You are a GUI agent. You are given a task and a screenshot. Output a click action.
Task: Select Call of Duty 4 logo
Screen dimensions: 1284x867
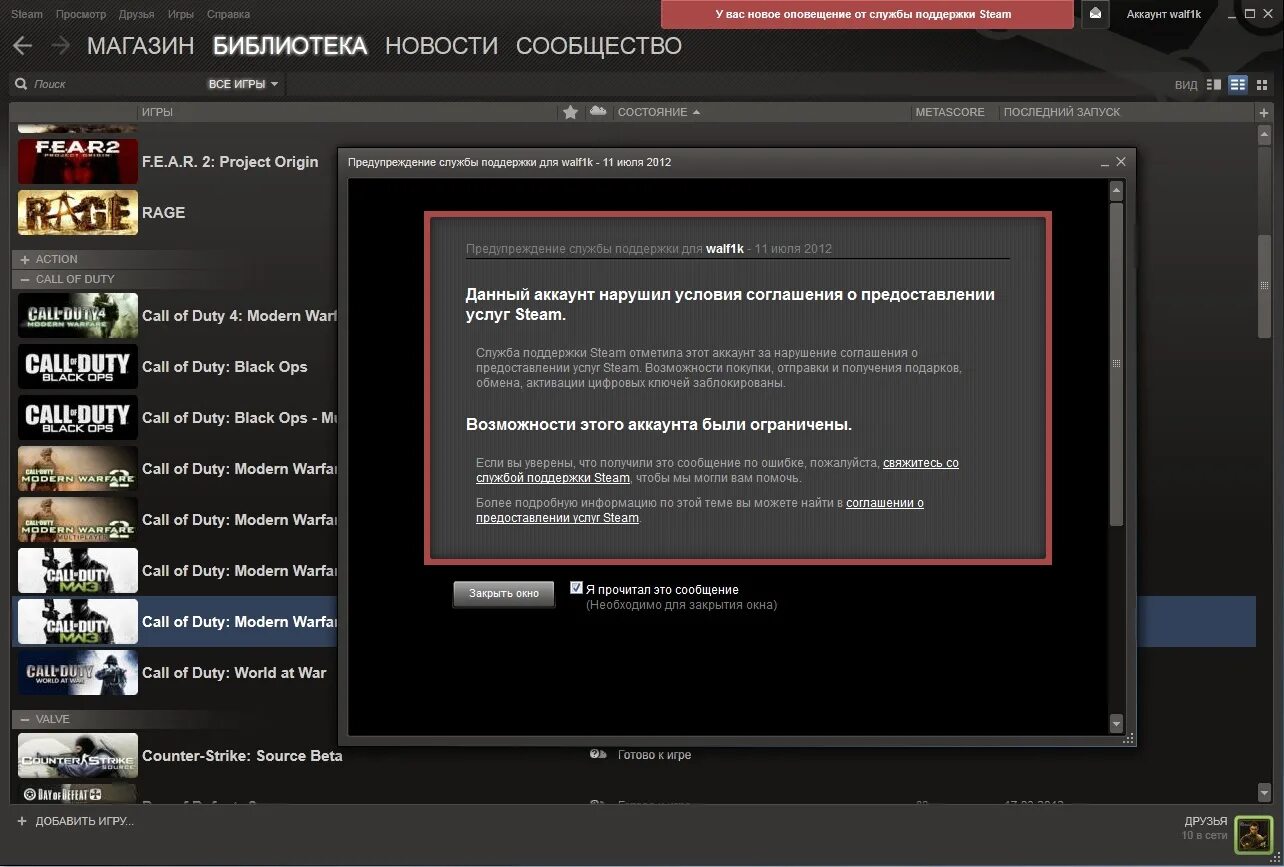coord(78,316)
